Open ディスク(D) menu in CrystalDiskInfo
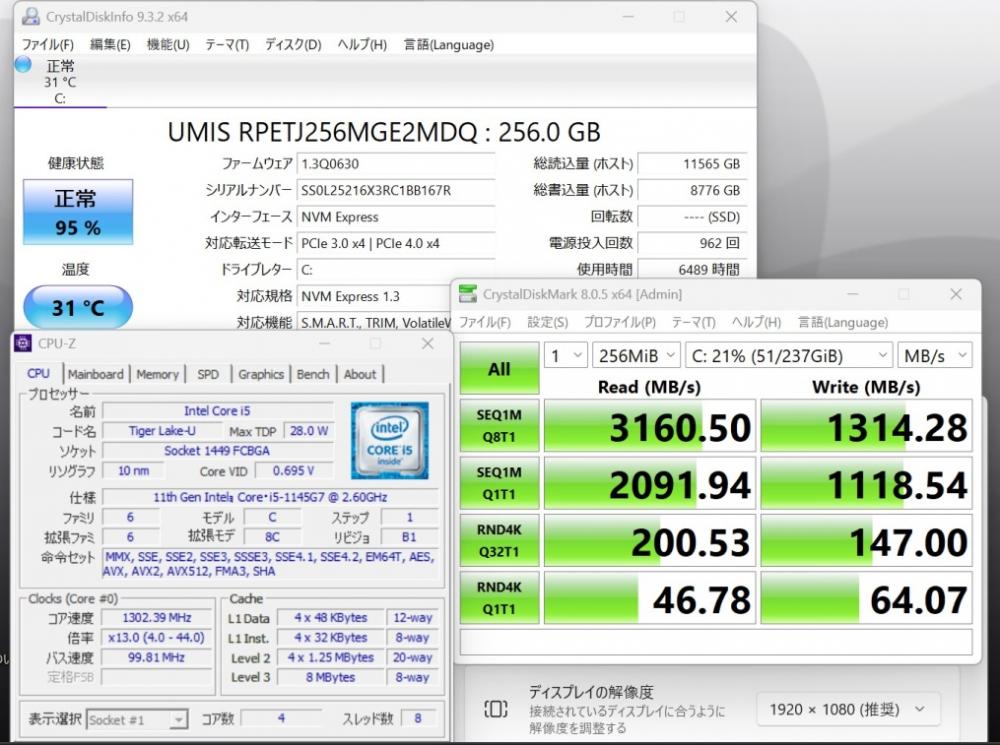Image resolution: width=1000 pixels, height=745 pixels. pyautogui.click(x=293, y=45)
